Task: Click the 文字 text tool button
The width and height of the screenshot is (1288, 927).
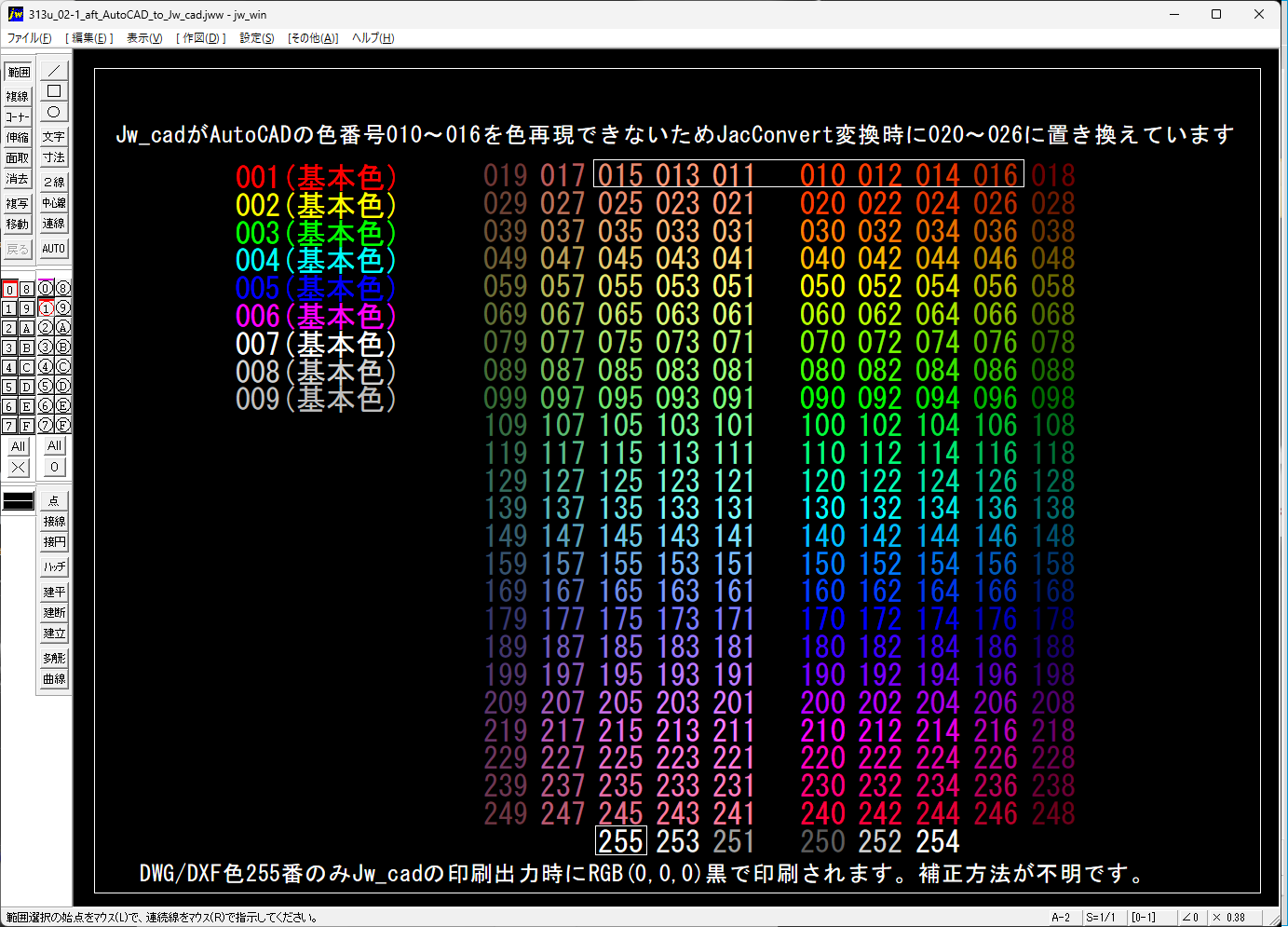Action: pyautogui.click(x=54, y=136)
